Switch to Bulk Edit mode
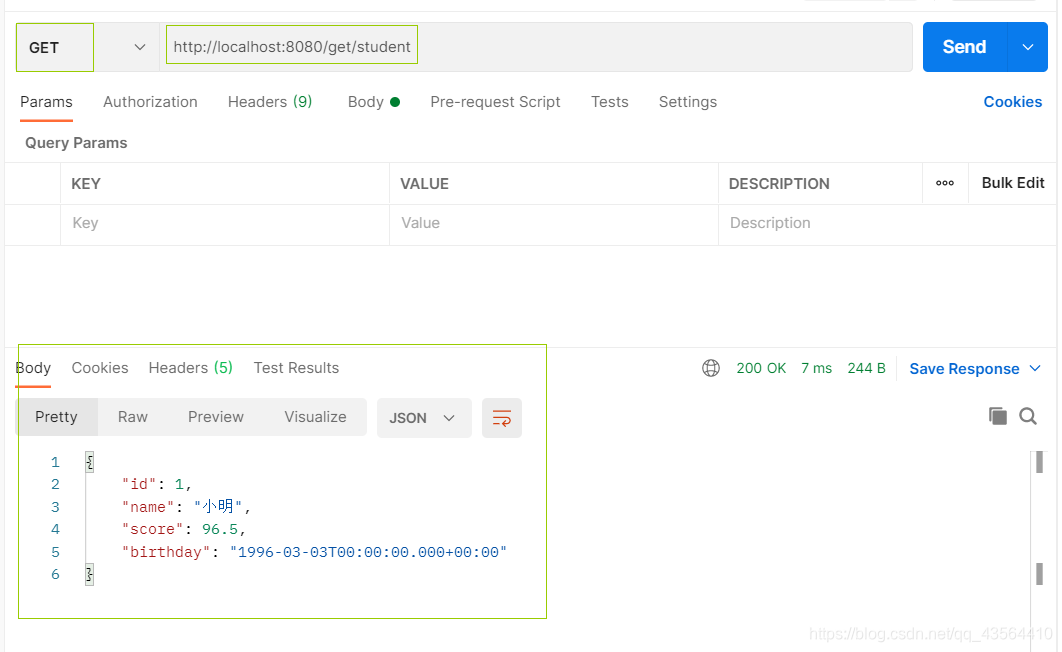 point(1013,183)
